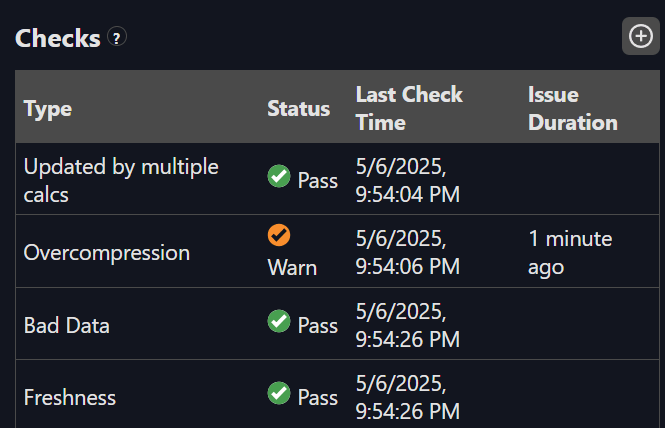The width and height of the screenshot is (665, 428).
Task: Select the Bad Data check row
Action: pos(67,325)
